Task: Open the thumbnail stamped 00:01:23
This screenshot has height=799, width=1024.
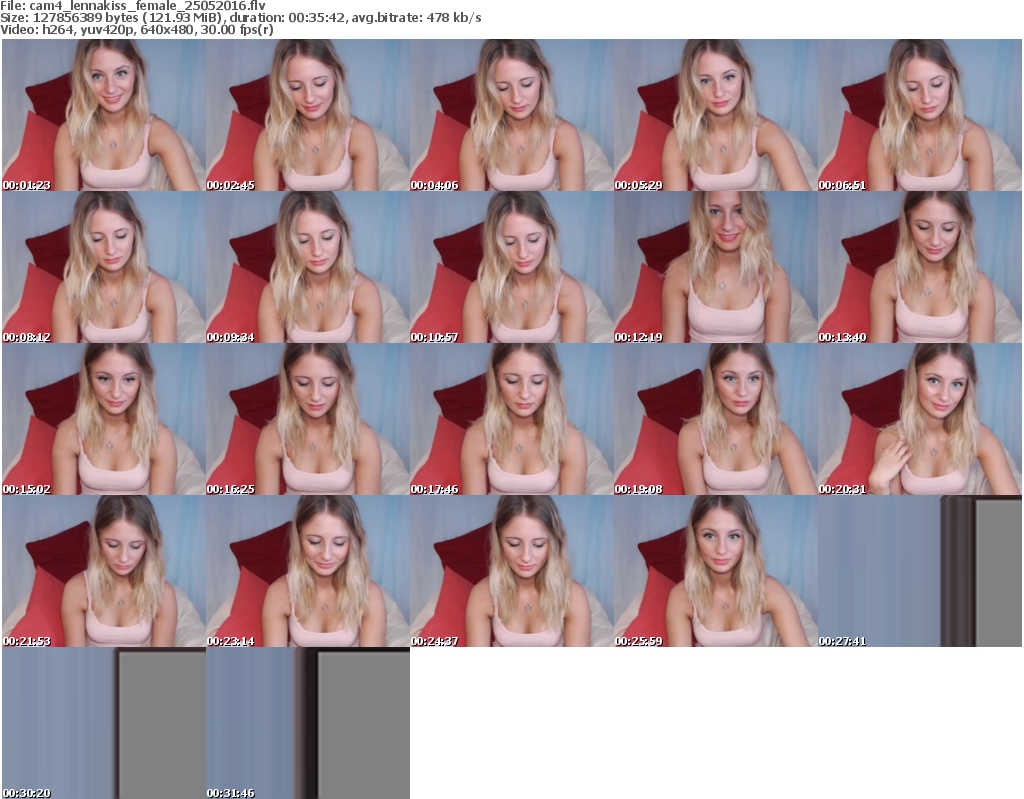Action: point(104,115)
